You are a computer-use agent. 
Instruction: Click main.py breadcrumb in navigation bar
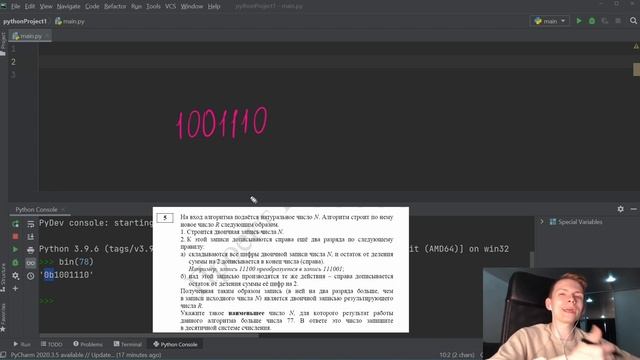coord(70,21)
